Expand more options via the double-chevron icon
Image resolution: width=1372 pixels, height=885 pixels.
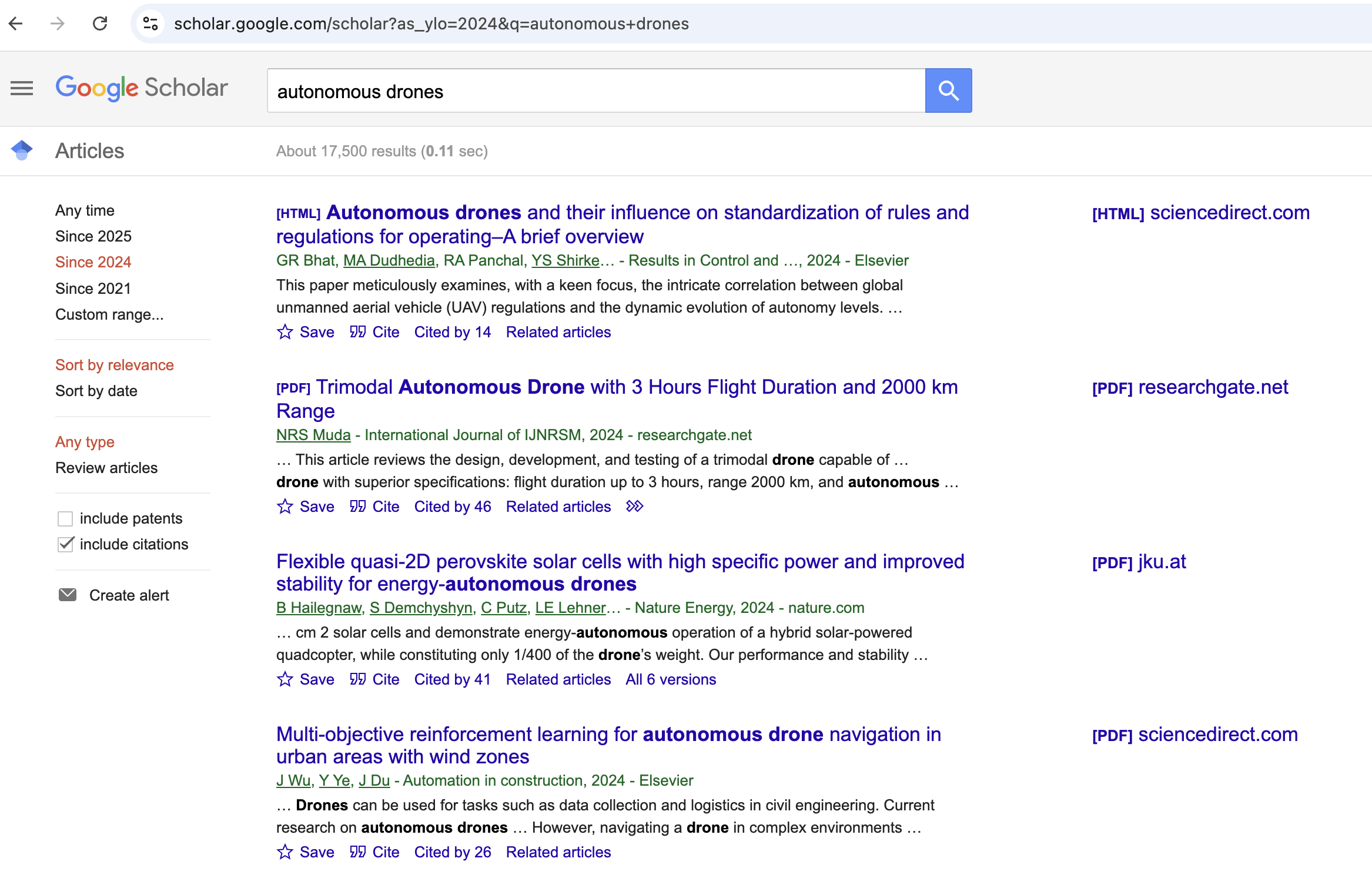635,507
